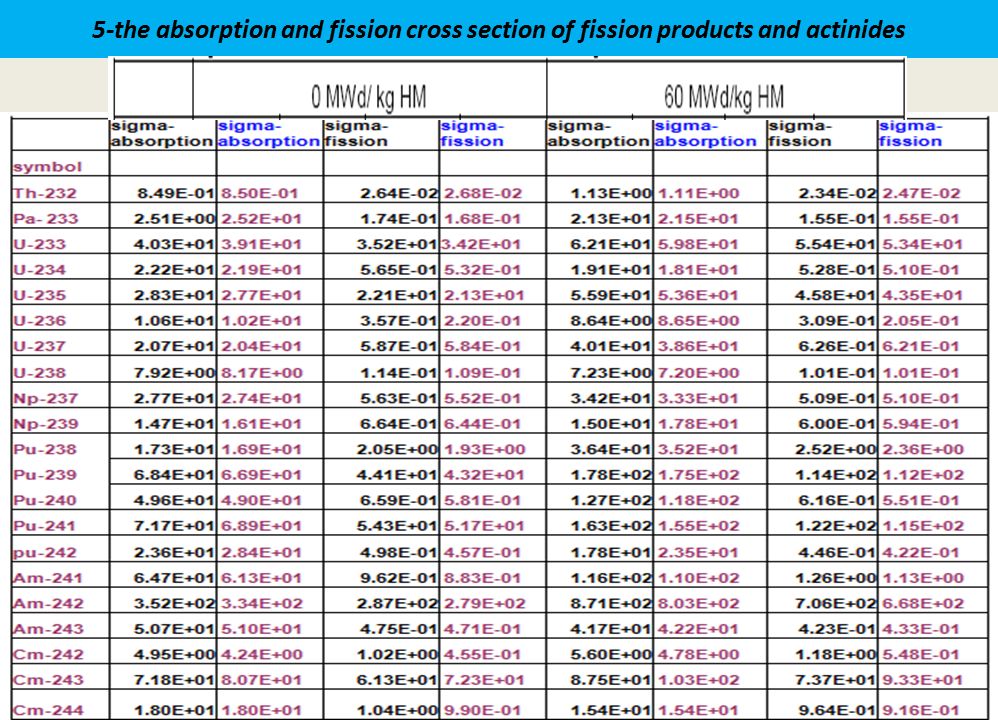The image size is (998, 720).
Task: Click the U-236 row label
Action: [x=39, y=321]
